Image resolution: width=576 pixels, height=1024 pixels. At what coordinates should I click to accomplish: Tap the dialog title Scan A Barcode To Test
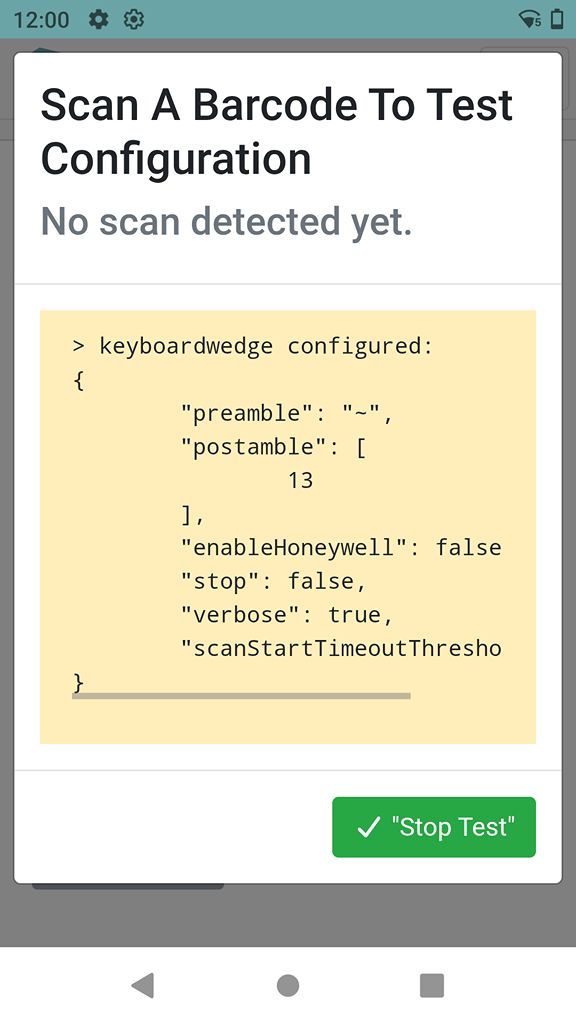coord(276,104)
